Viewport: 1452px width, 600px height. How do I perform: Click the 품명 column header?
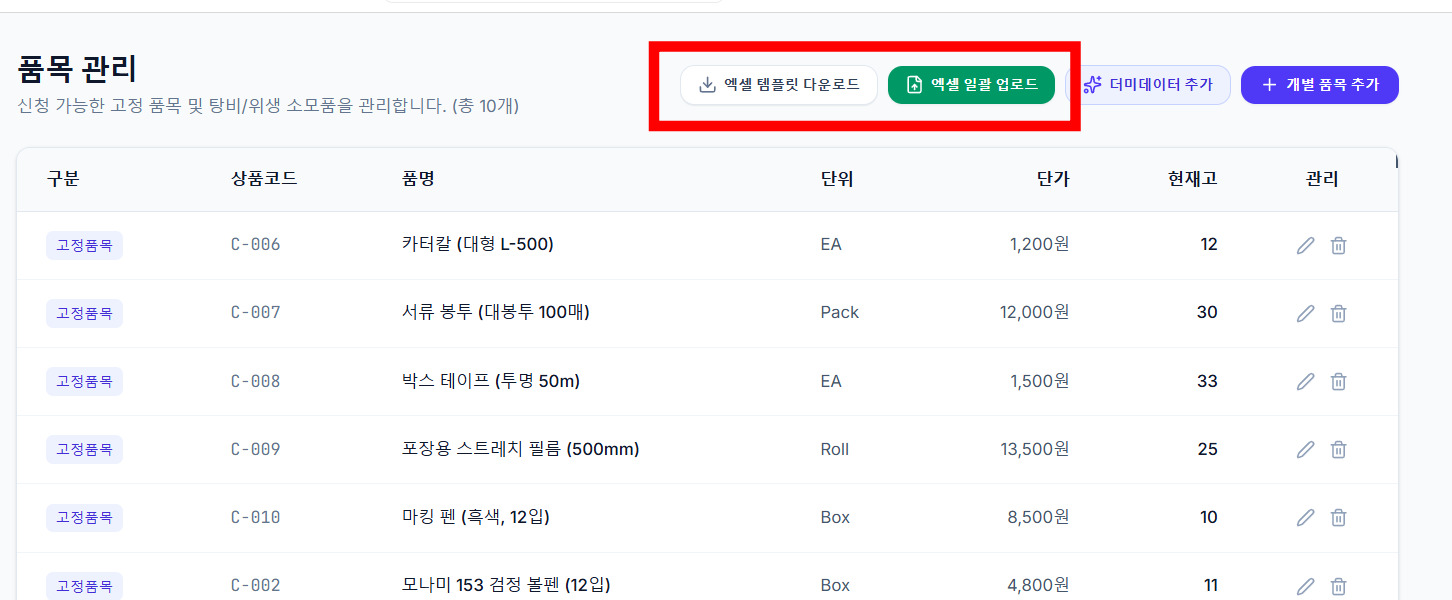pos(418,179)
